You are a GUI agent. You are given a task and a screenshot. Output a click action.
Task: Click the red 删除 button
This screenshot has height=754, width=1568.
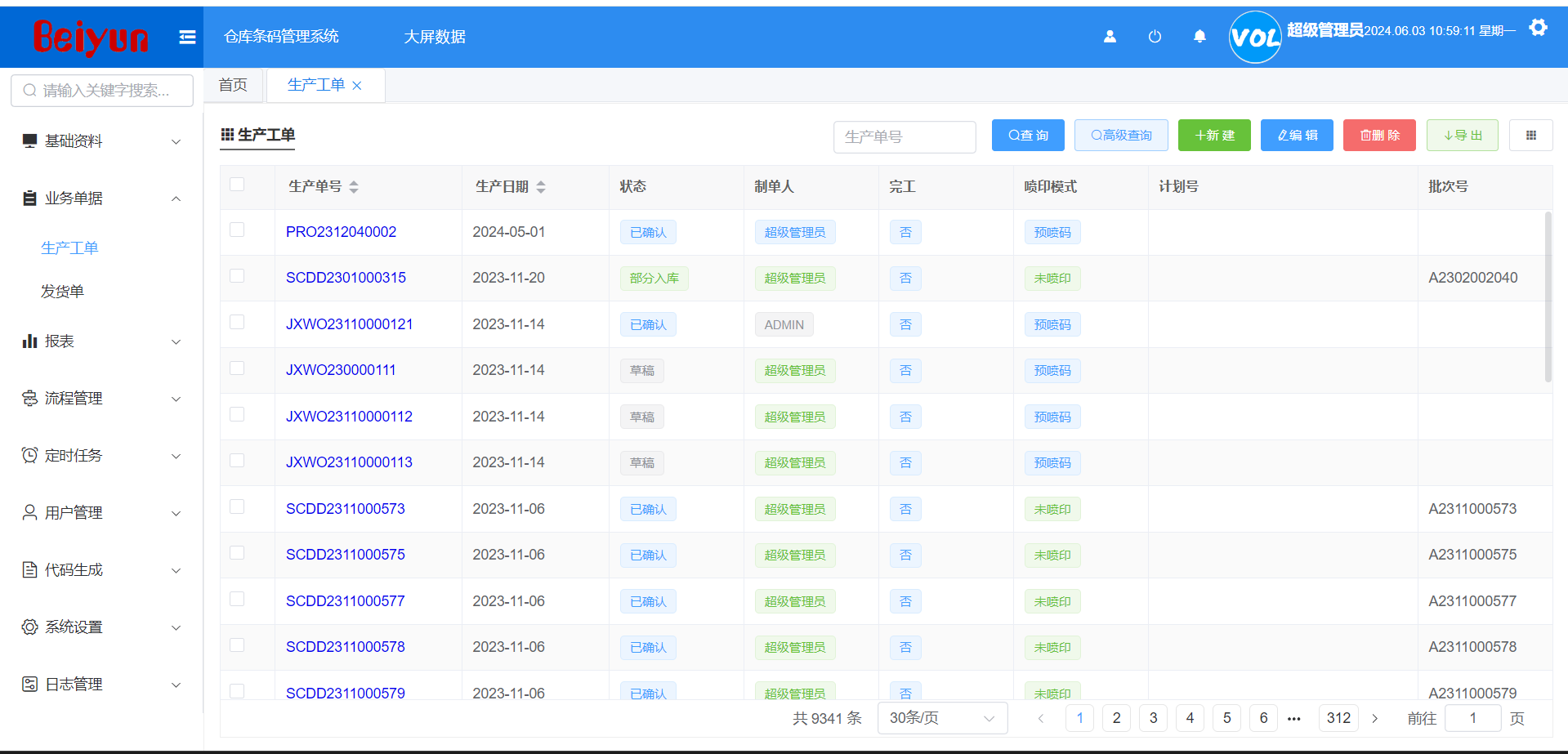click(1379, 136)
